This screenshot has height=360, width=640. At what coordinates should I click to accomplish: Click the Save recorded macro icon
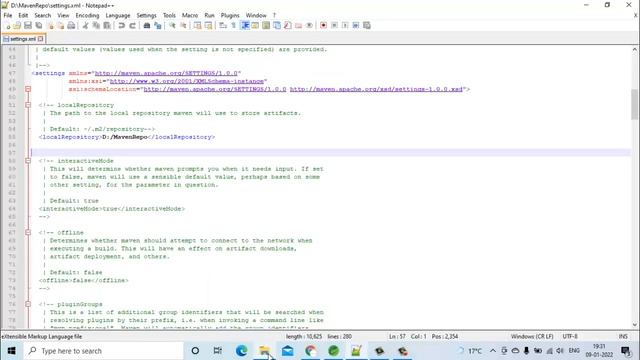point(367,25)
